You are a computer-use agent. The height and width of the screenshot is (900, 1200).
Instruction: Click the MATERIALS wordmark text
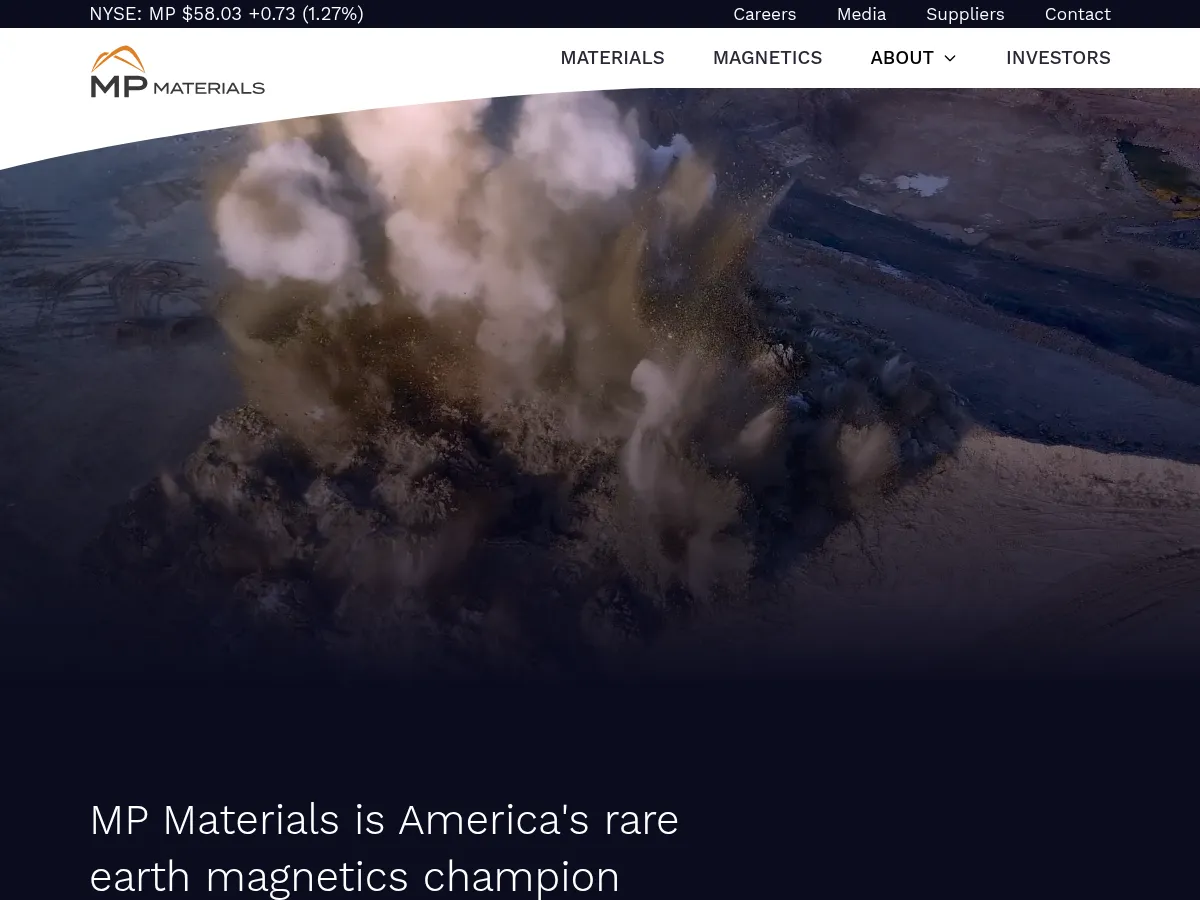212,87
